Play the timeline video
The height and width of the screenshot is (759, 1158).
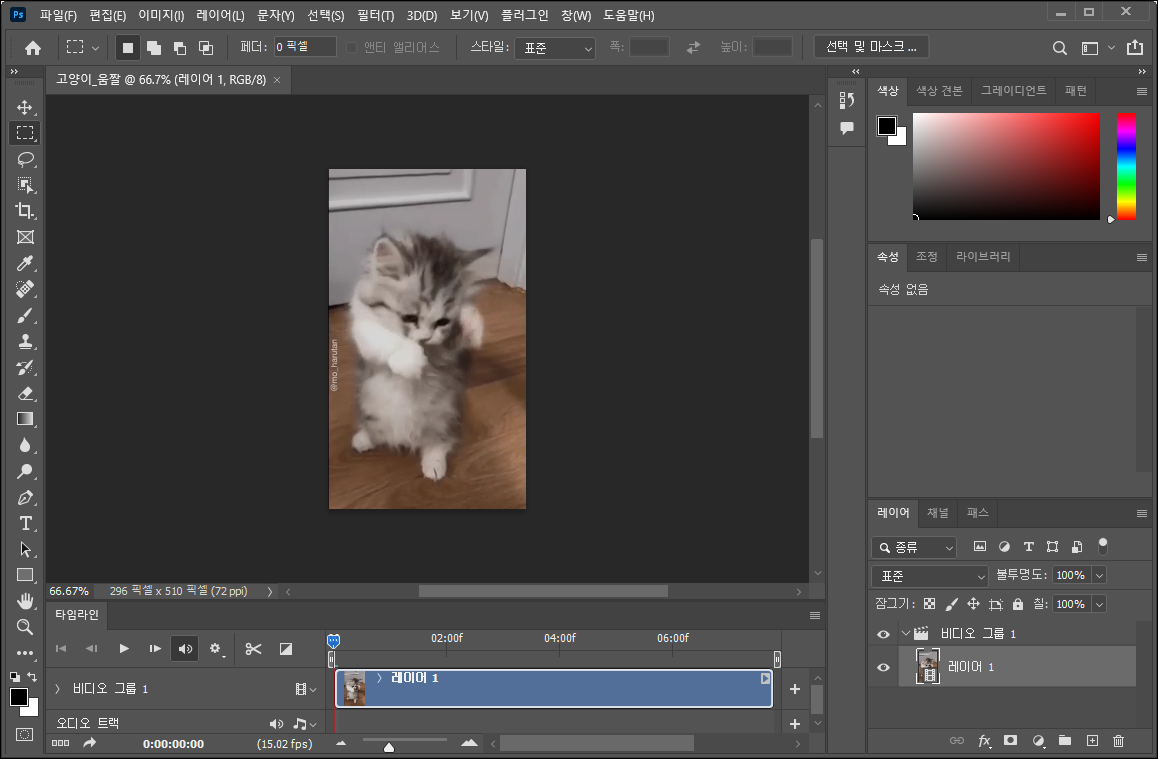(x=123, y=648)
